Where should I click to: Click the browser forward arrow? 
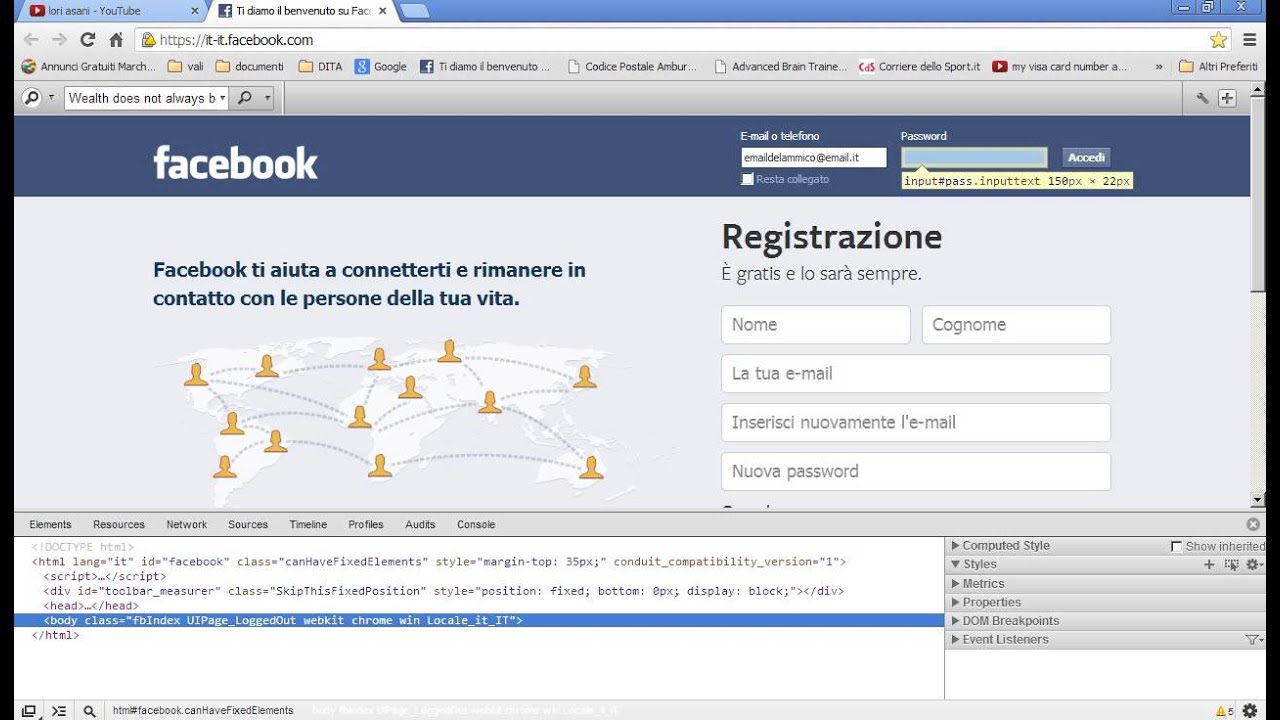[59, 40]
